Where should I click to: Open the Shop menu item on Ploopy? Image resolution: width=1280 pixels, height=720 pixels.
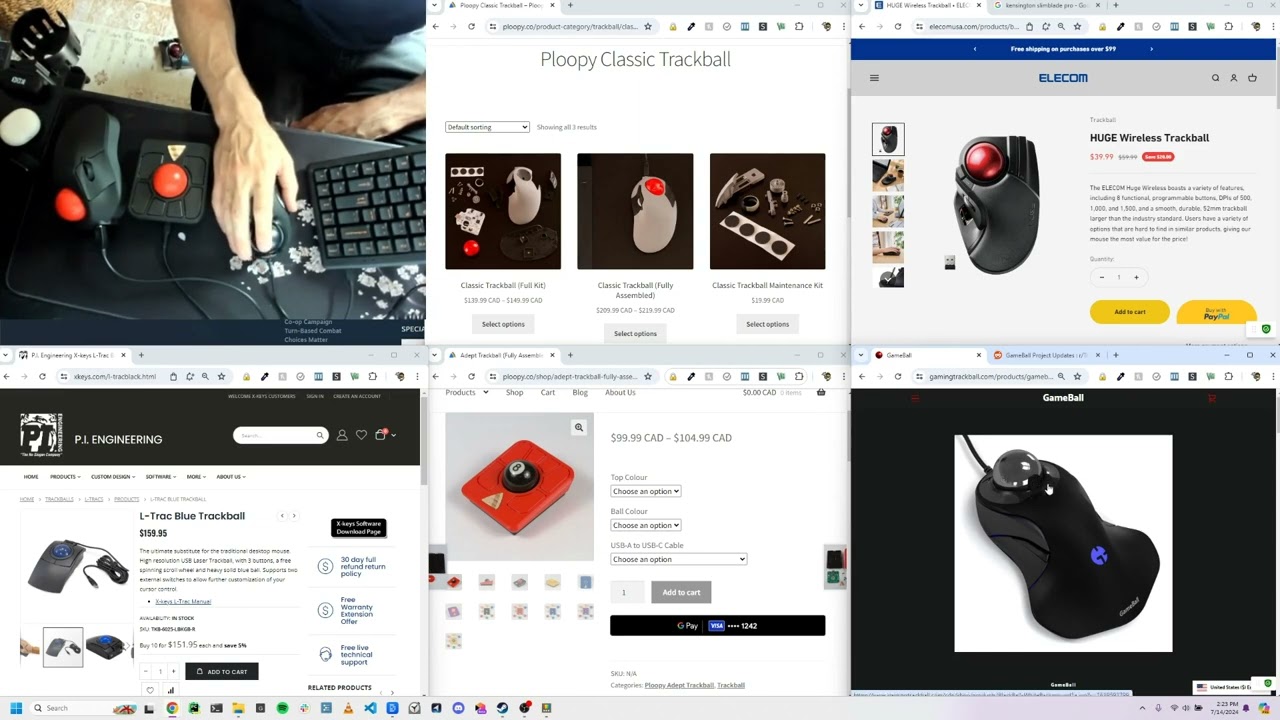[514, 392]
